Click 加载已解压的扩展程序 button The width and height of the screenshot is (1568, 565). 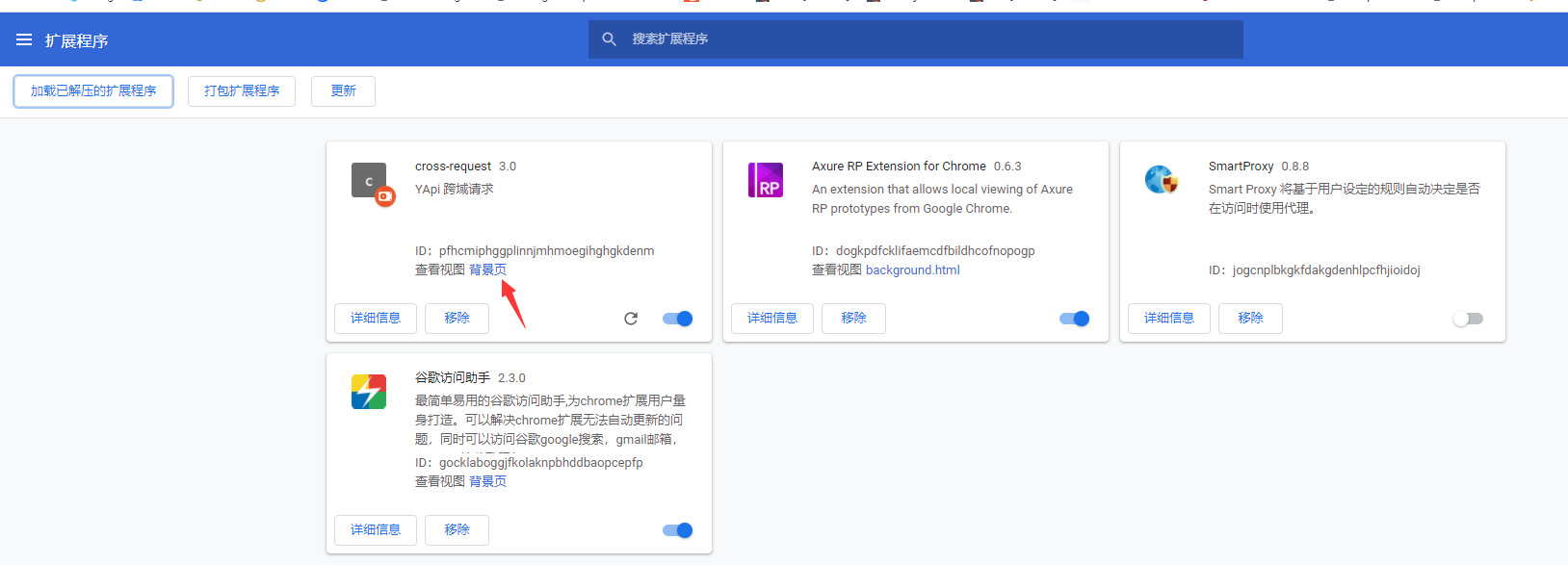tap(93, 91)
